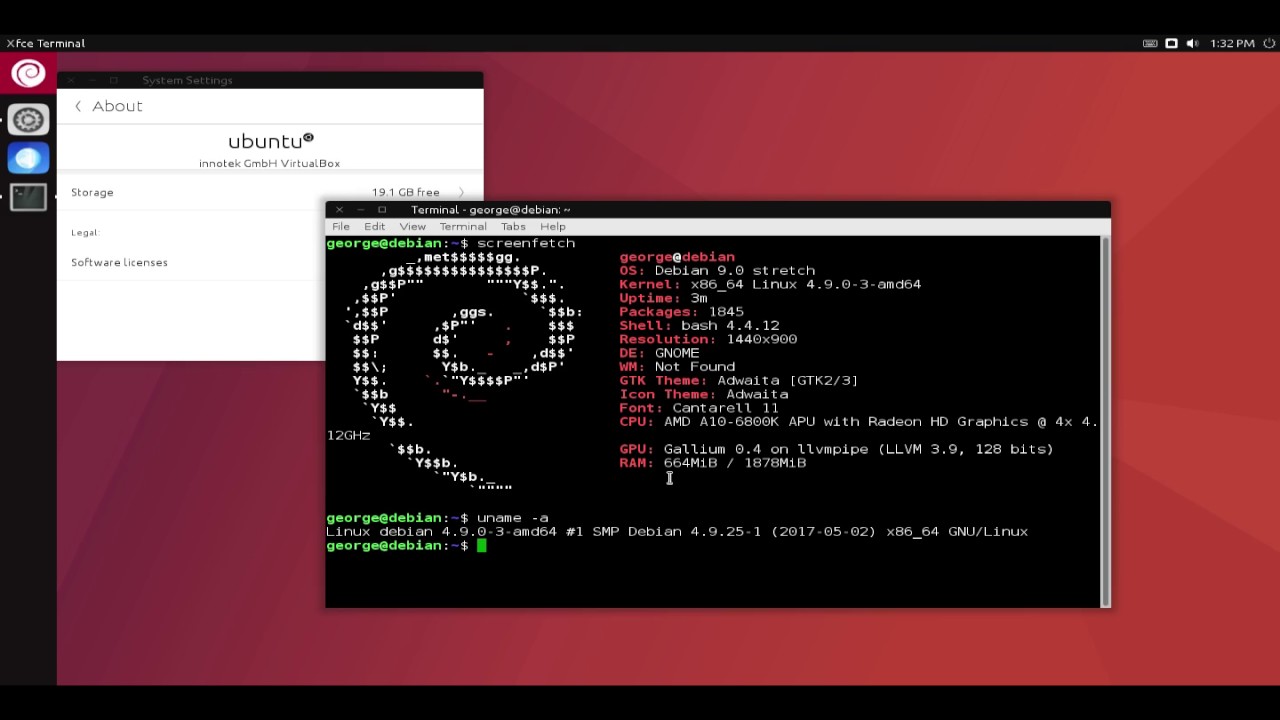This screenshot has width=1280, height=720.
Task: Open System Settings gear in the dock
Action: click(28, 120)
